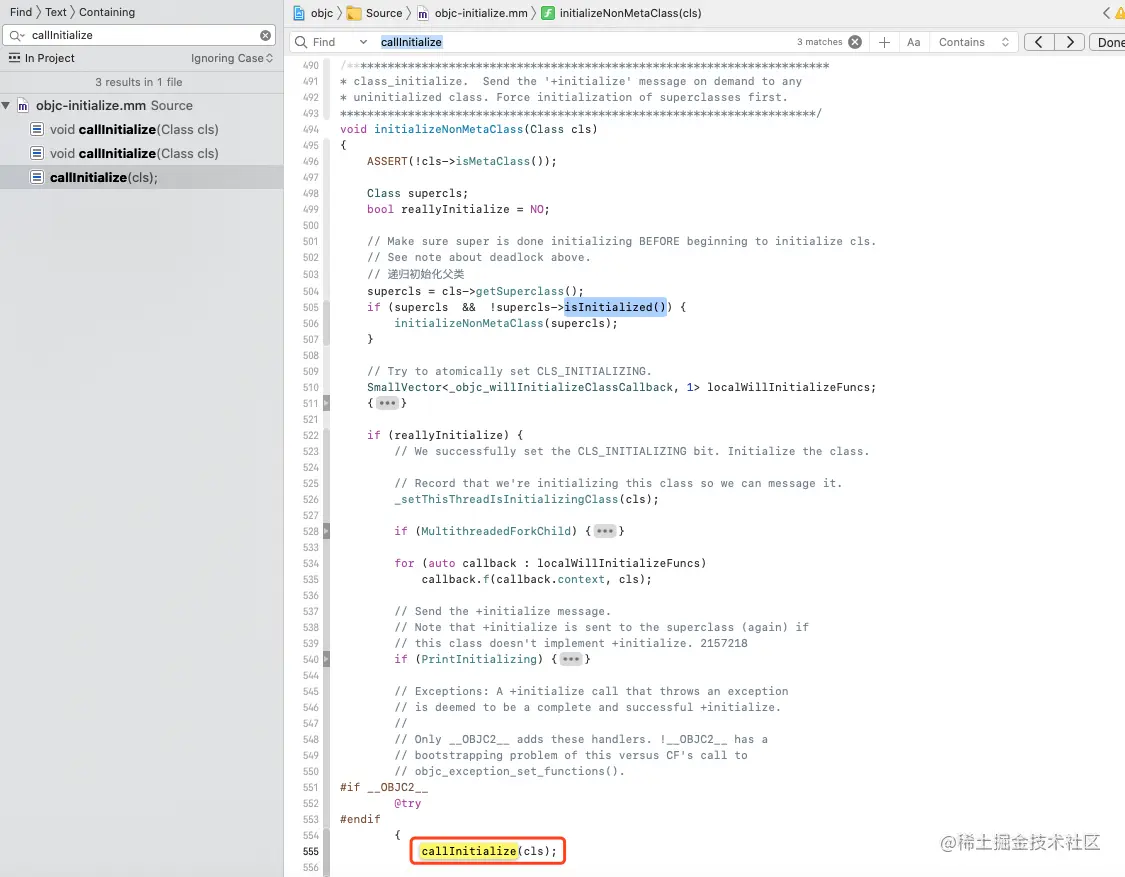Click initializeNonMetaClass(supercls) call on line 506
The image size is (1125, 877).
point(506,324)
